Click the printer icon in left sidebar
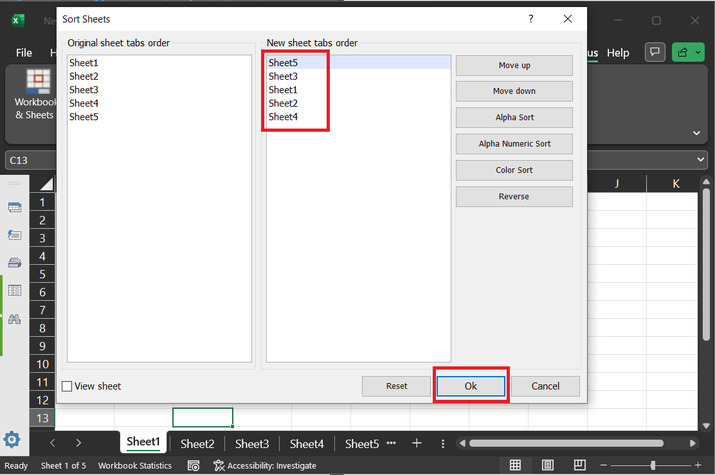The width and height of the screenshot is (715, 475). point(15,263)
